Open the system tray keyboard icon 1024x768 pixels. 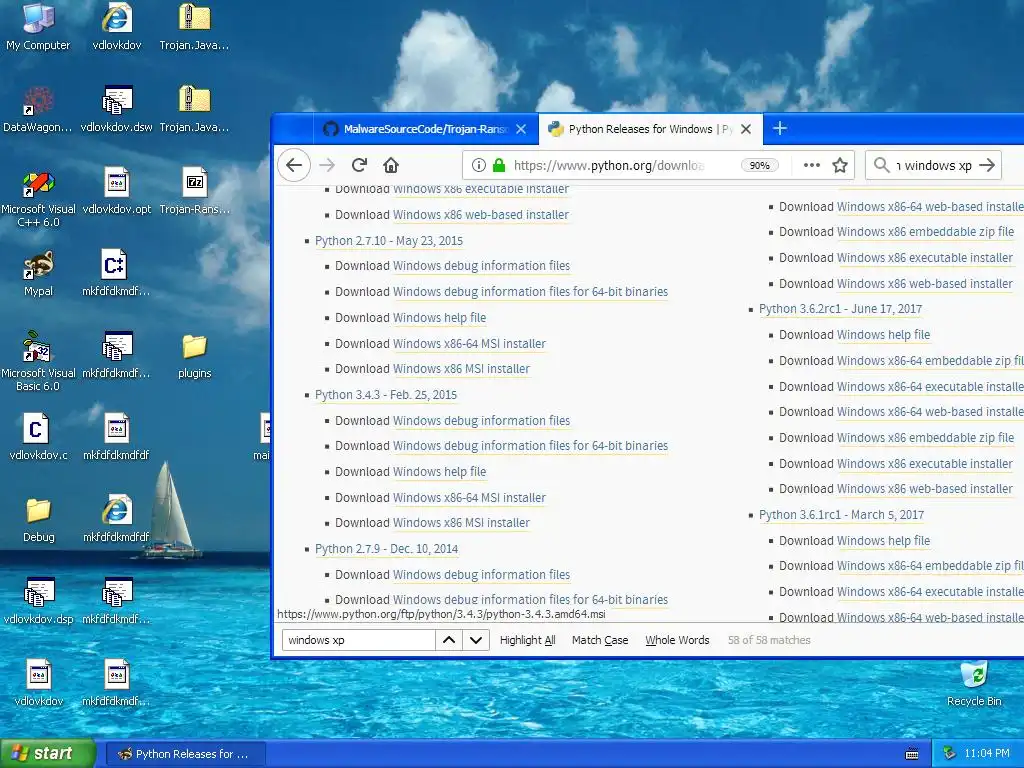coord(912,754)
